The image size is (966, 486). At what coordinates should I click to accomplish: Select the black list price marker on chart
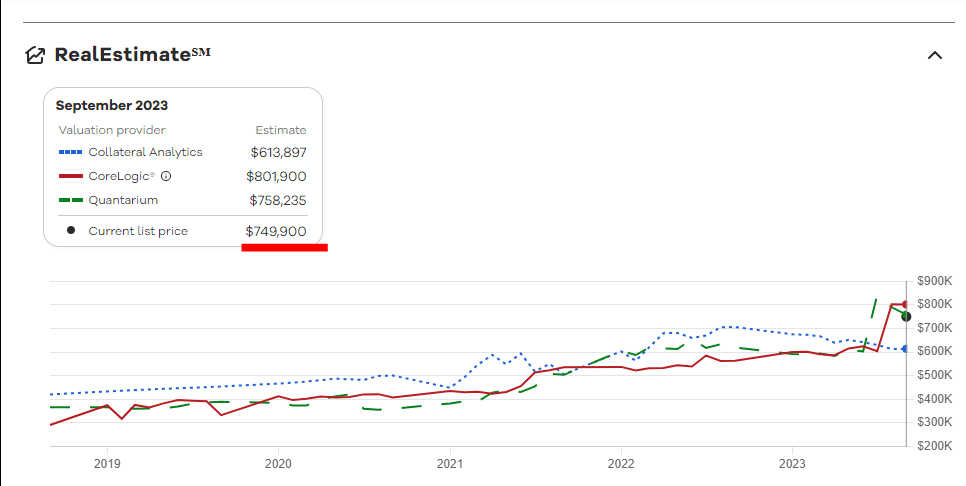coord(906,317)
